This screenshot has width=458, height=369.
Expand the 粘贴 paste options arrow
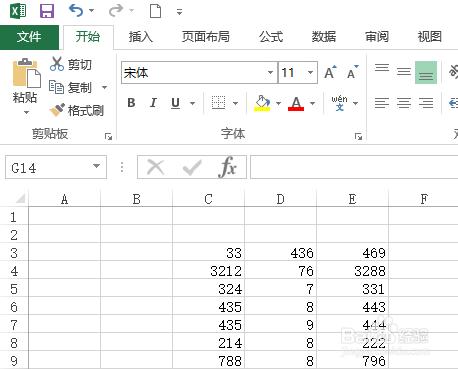(26, 112)
